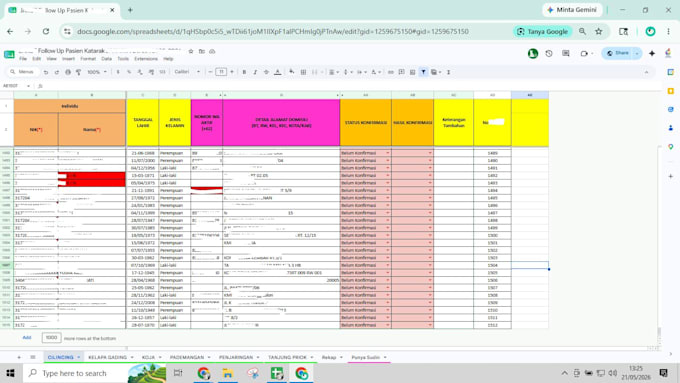Open comments history icon
This screenshot has height=383, width=680.
pos(566,53)
